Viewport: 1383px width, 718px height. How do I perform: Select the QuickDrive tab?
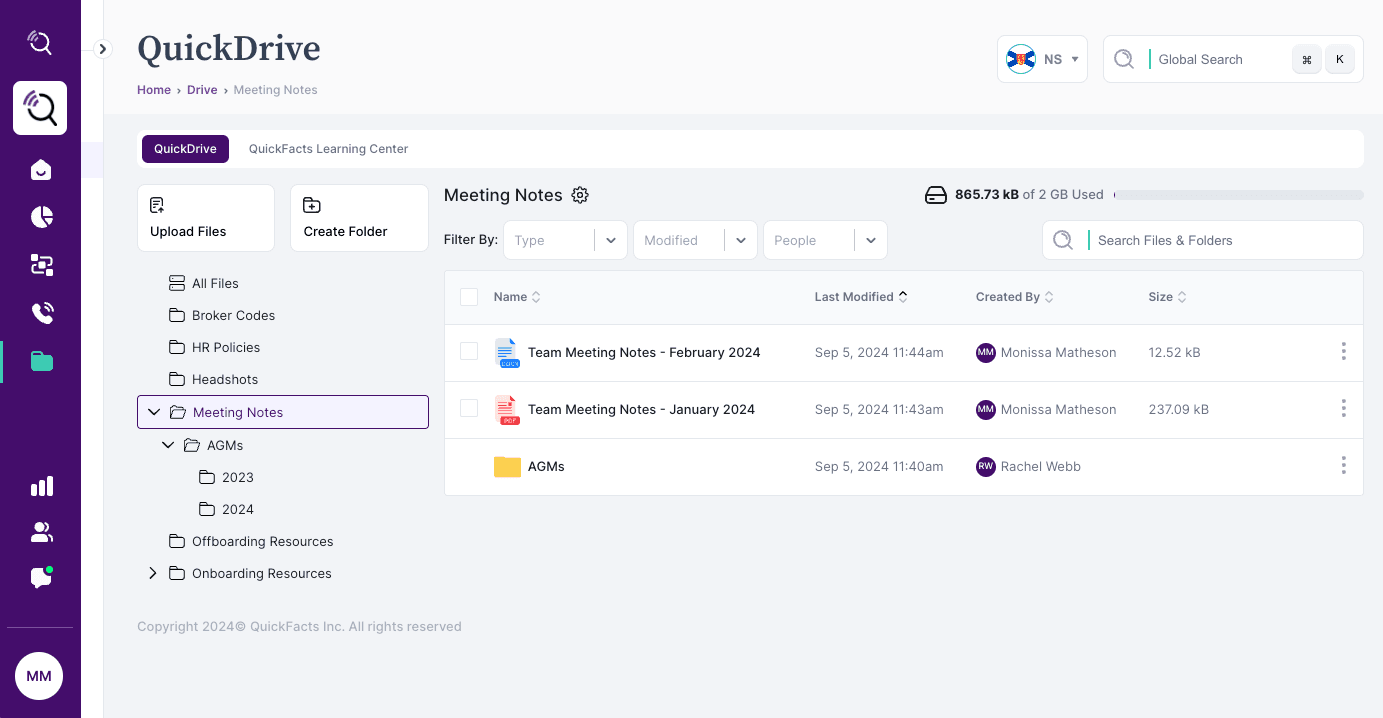[x=185, y=149]
